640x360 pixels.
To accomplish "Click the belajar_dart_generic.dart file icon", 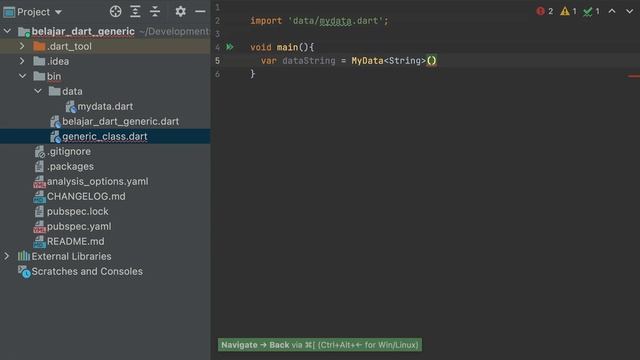I will pyautogui.click(x=55, y=122).
